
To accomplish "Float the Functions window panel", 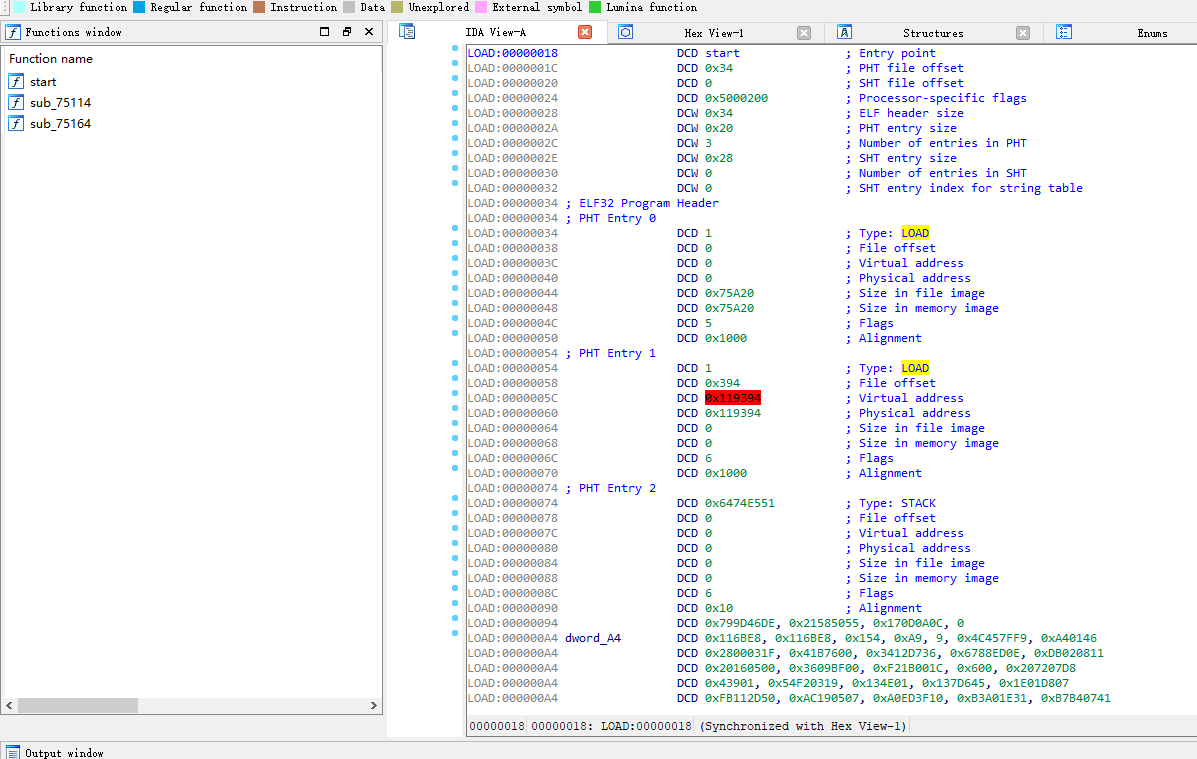I will (346, 32).
